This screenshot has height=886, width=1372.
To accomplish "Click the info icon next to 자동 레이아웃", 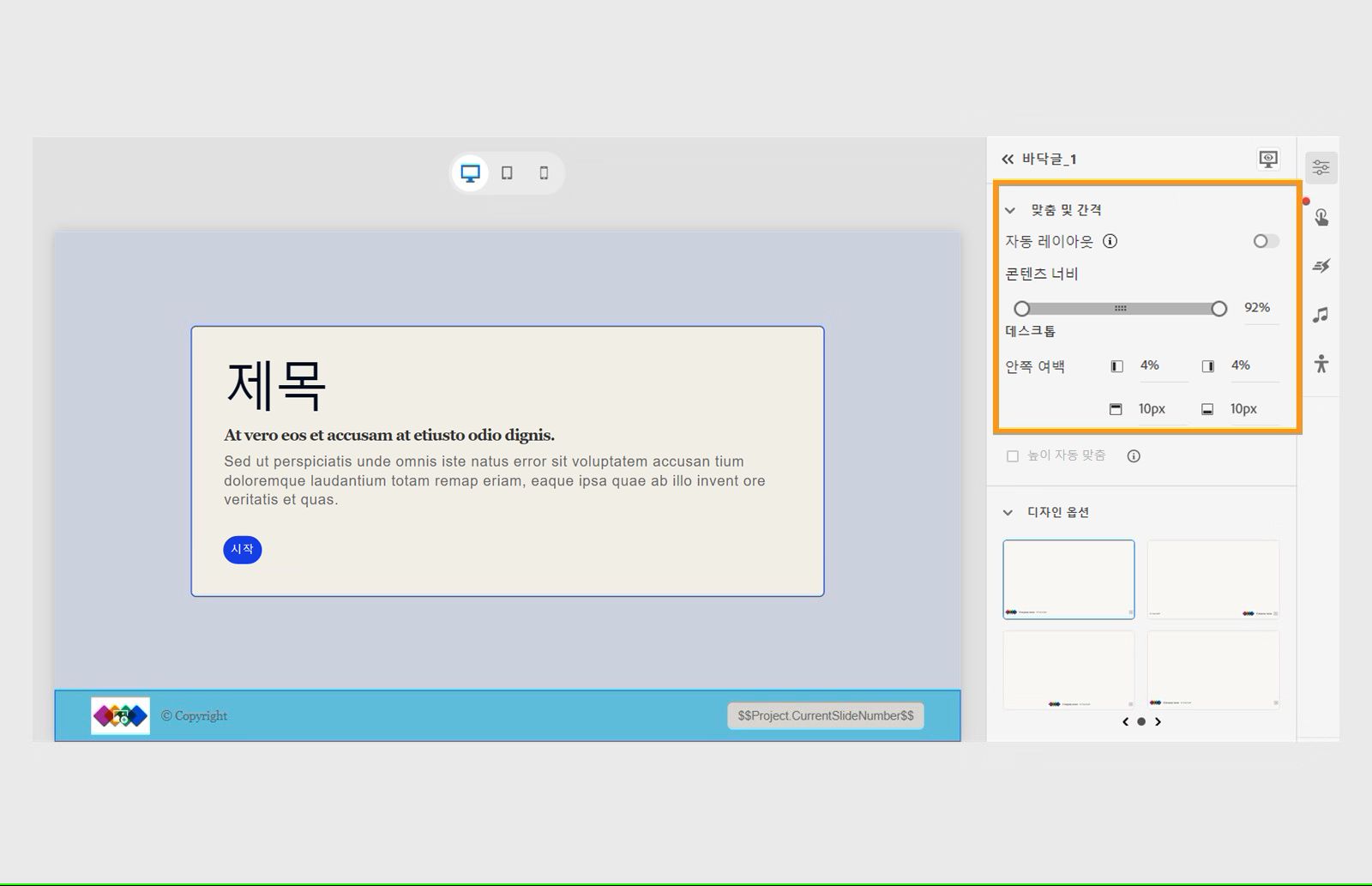I will click(x=1110, y=241).
